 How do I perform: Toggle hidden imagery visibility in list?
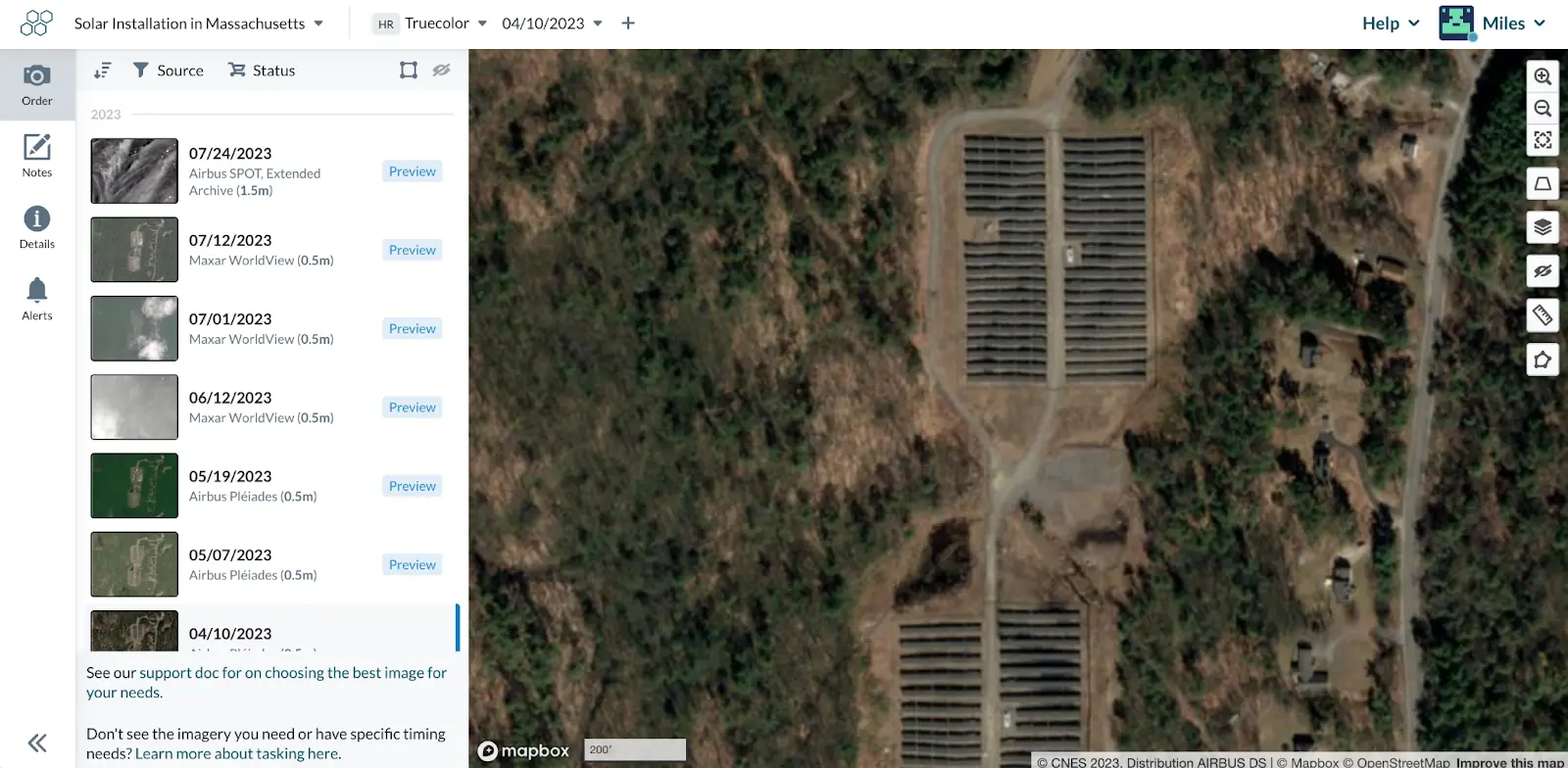pyautogui.click(x=442, y=71)
